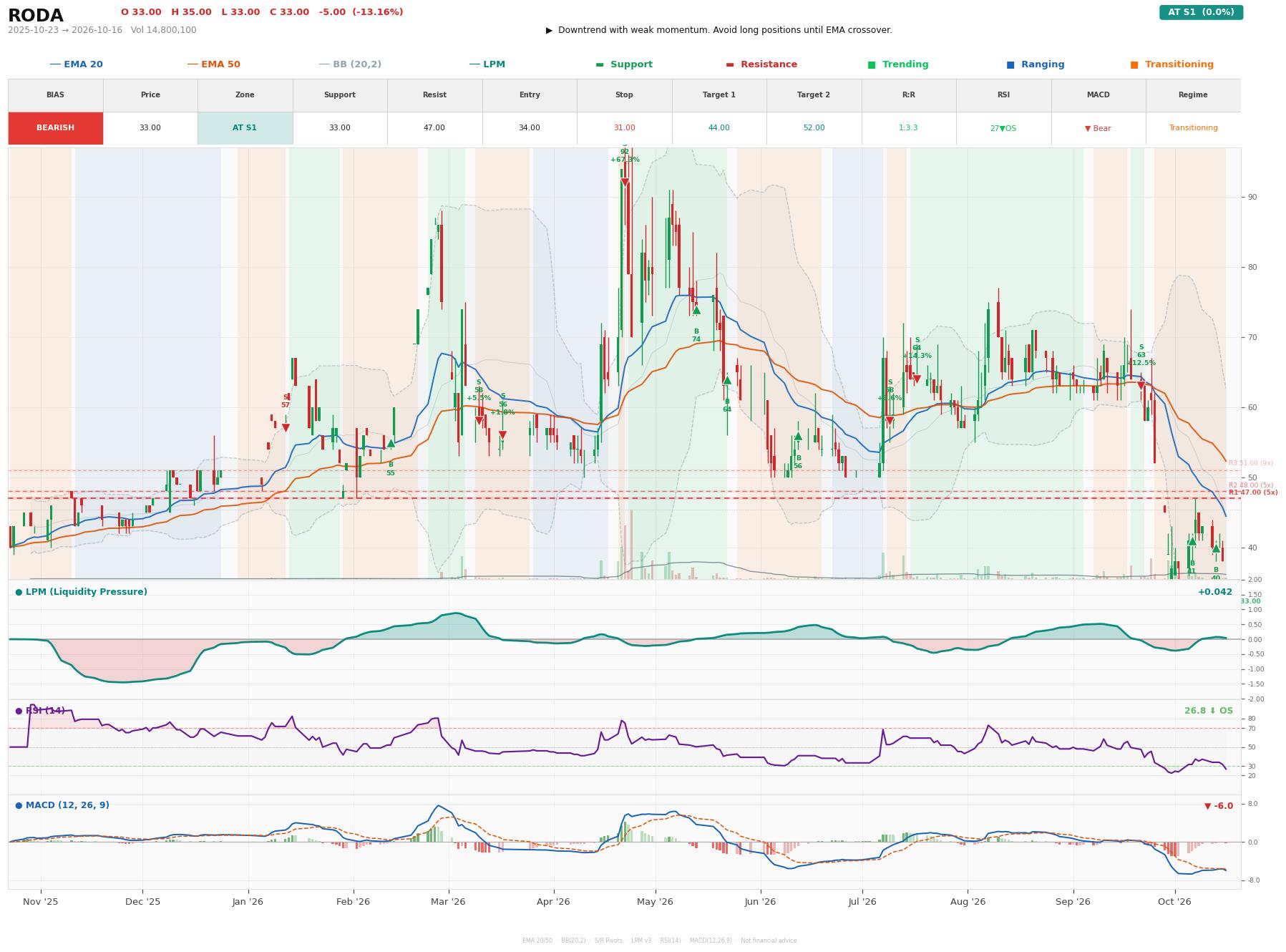The width and height of the screenshot is (1286, 952).
Task: Click the Ranging regime legend item
Action: click(x=1036, y=64)
